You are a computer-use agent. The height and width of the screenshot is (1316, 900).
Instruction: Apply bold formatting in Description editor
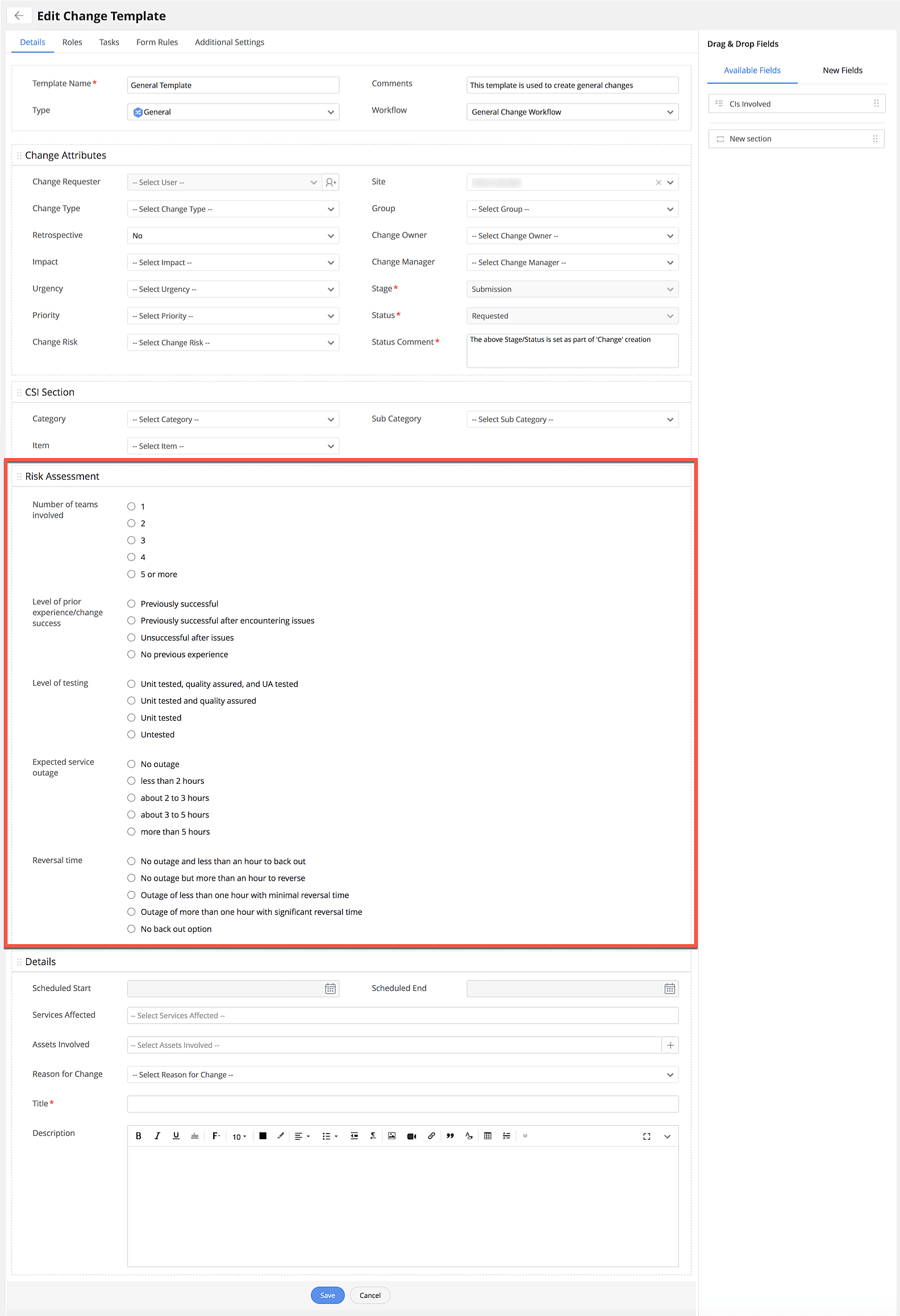click(x=138, y=1136)
